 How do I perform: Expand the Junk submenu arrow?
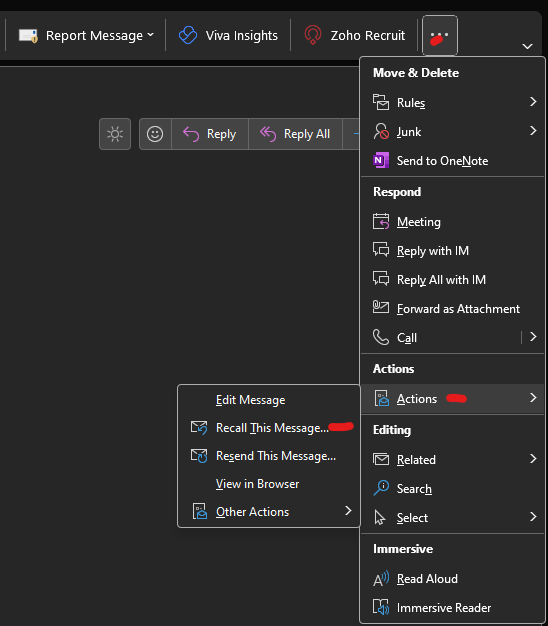pos(533,131)
